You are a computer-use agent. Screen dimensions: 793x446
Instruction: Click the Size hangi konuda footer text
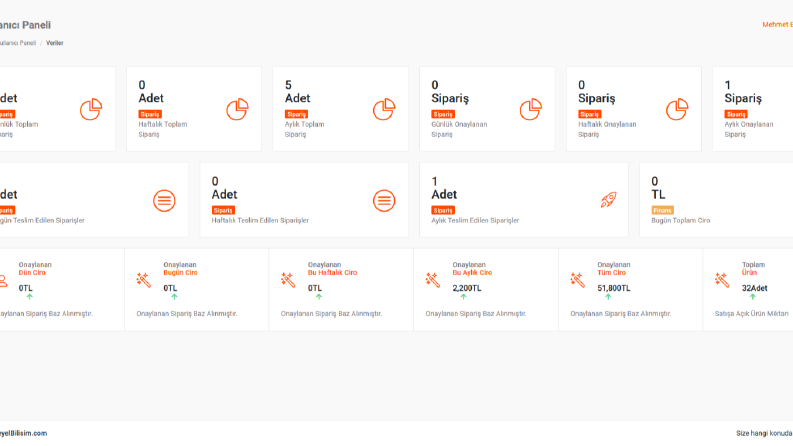click(x=764, y=433)
